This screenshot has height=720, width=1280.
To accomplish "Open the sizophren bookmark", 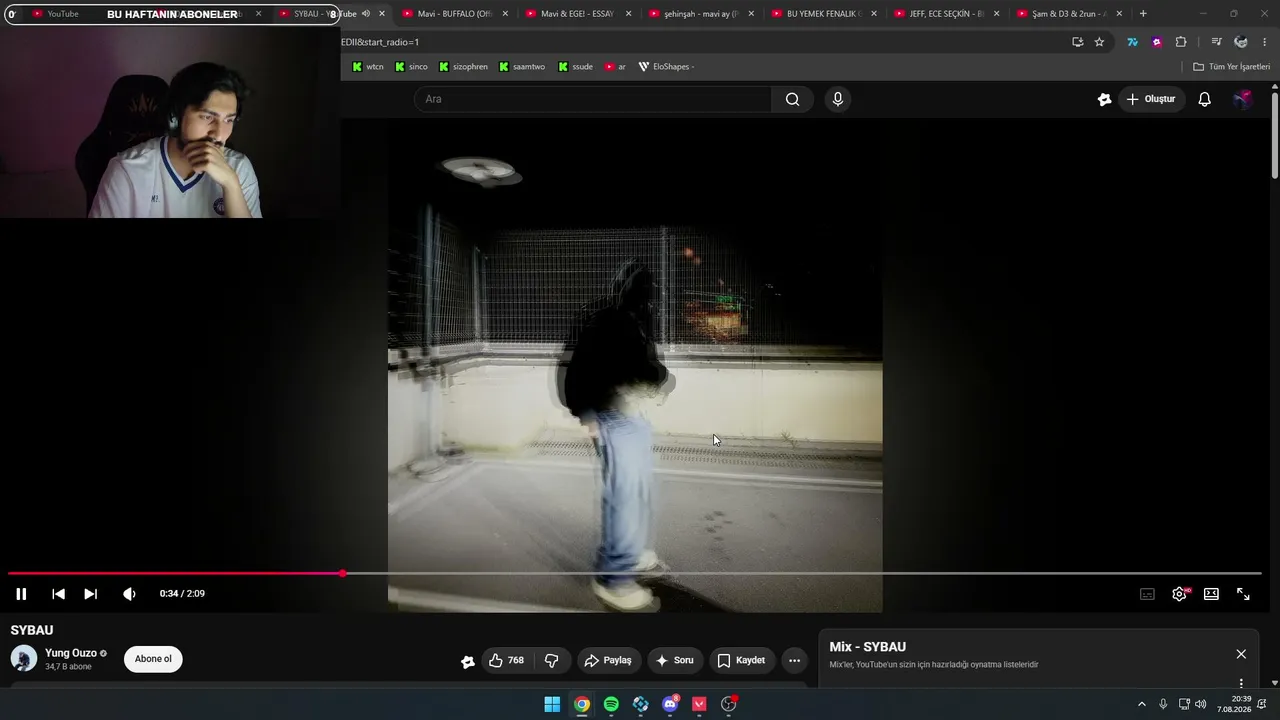I will coord(463,67).
